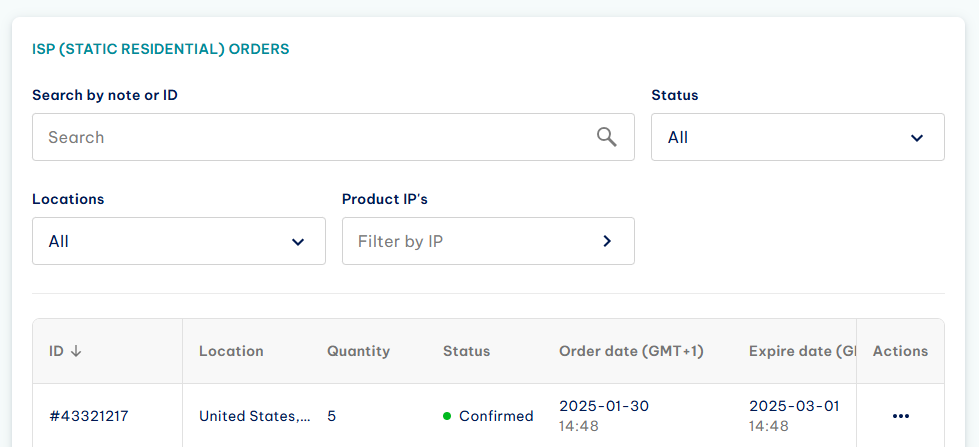Click the magnifying glass search icon

(x=606, y=137)
